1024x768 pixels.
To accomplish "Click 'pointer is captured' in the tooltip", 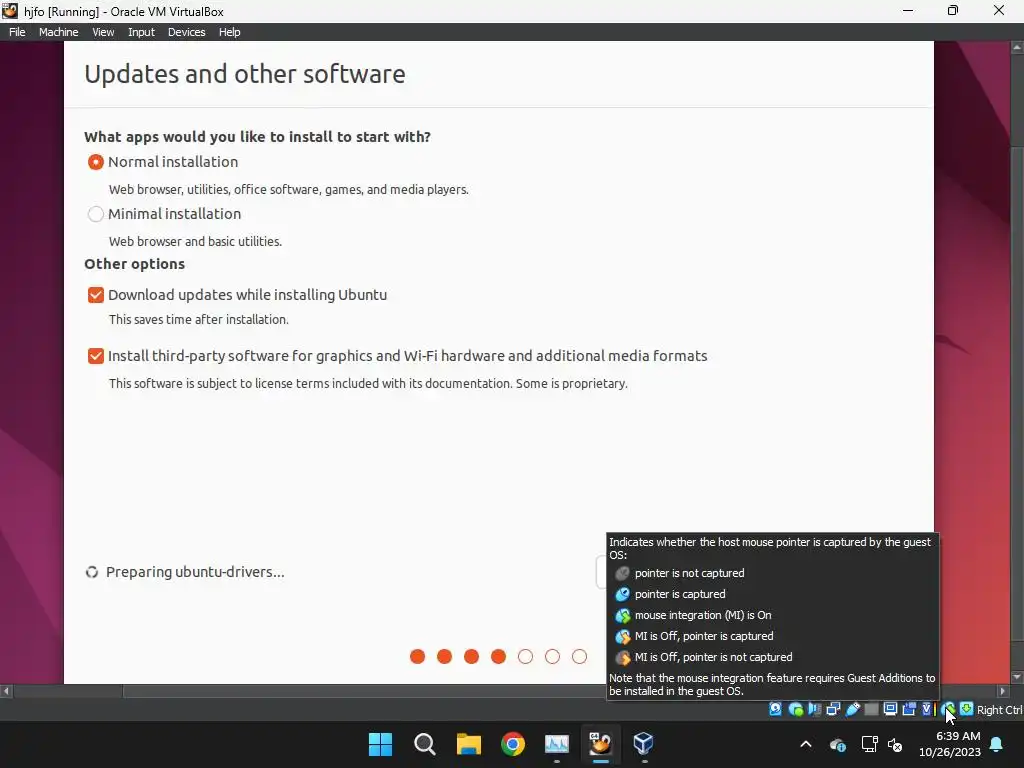I will pyautogui.click(x=680, y=594).
